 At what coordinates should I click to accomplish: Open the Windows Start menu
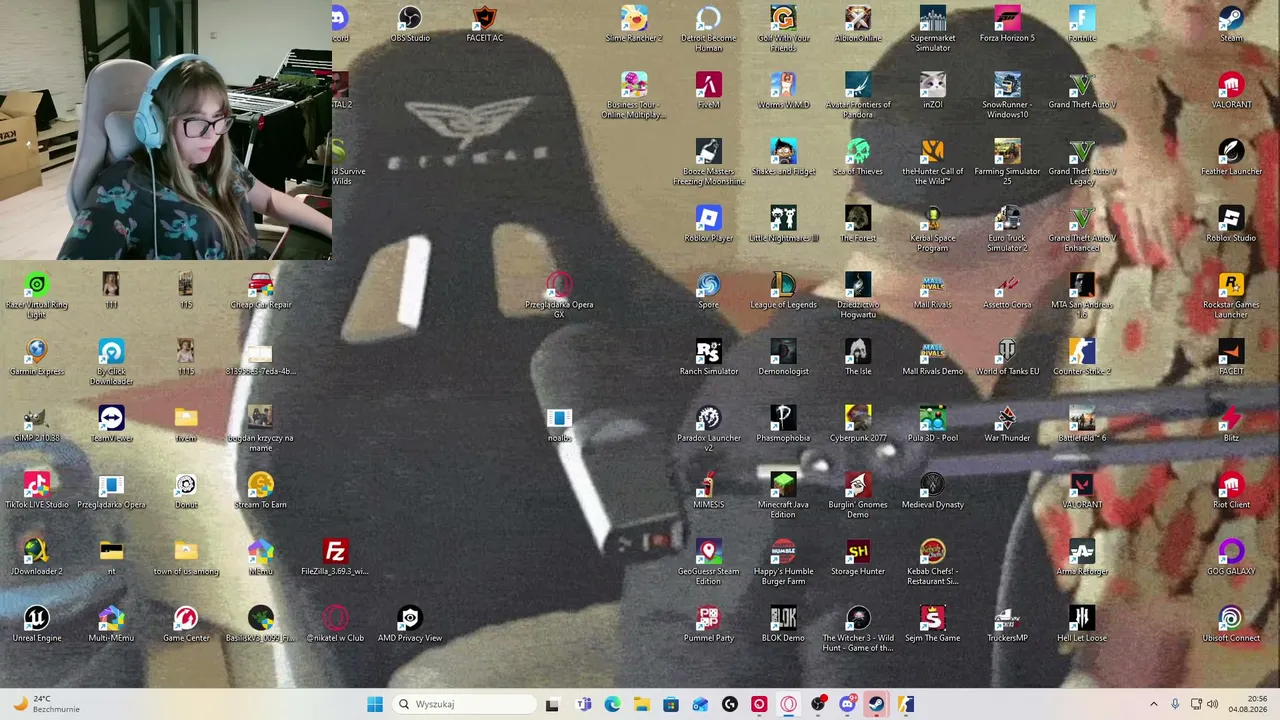tap(375, 704)
